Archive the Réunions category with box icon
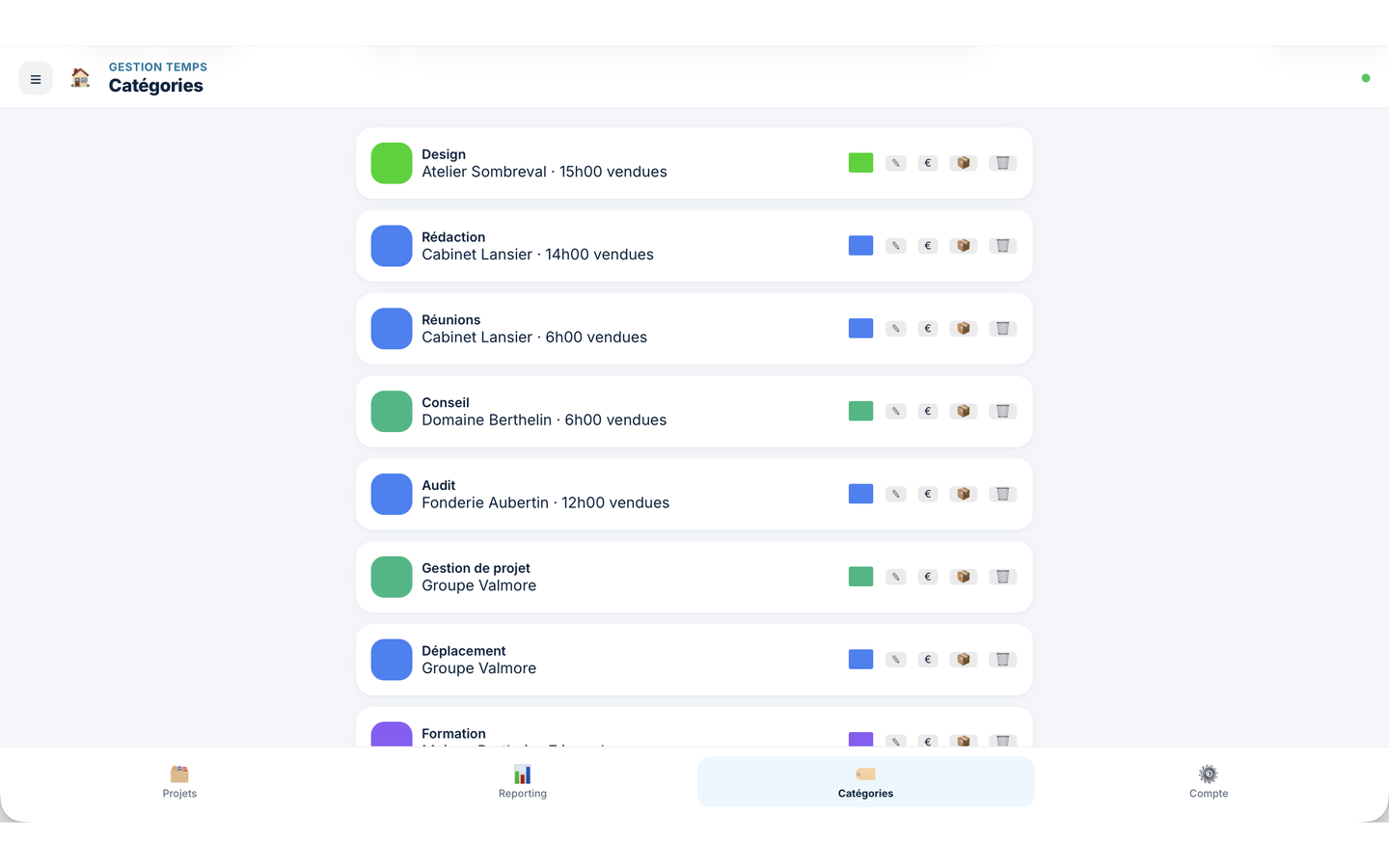 (x=964, y=329)
